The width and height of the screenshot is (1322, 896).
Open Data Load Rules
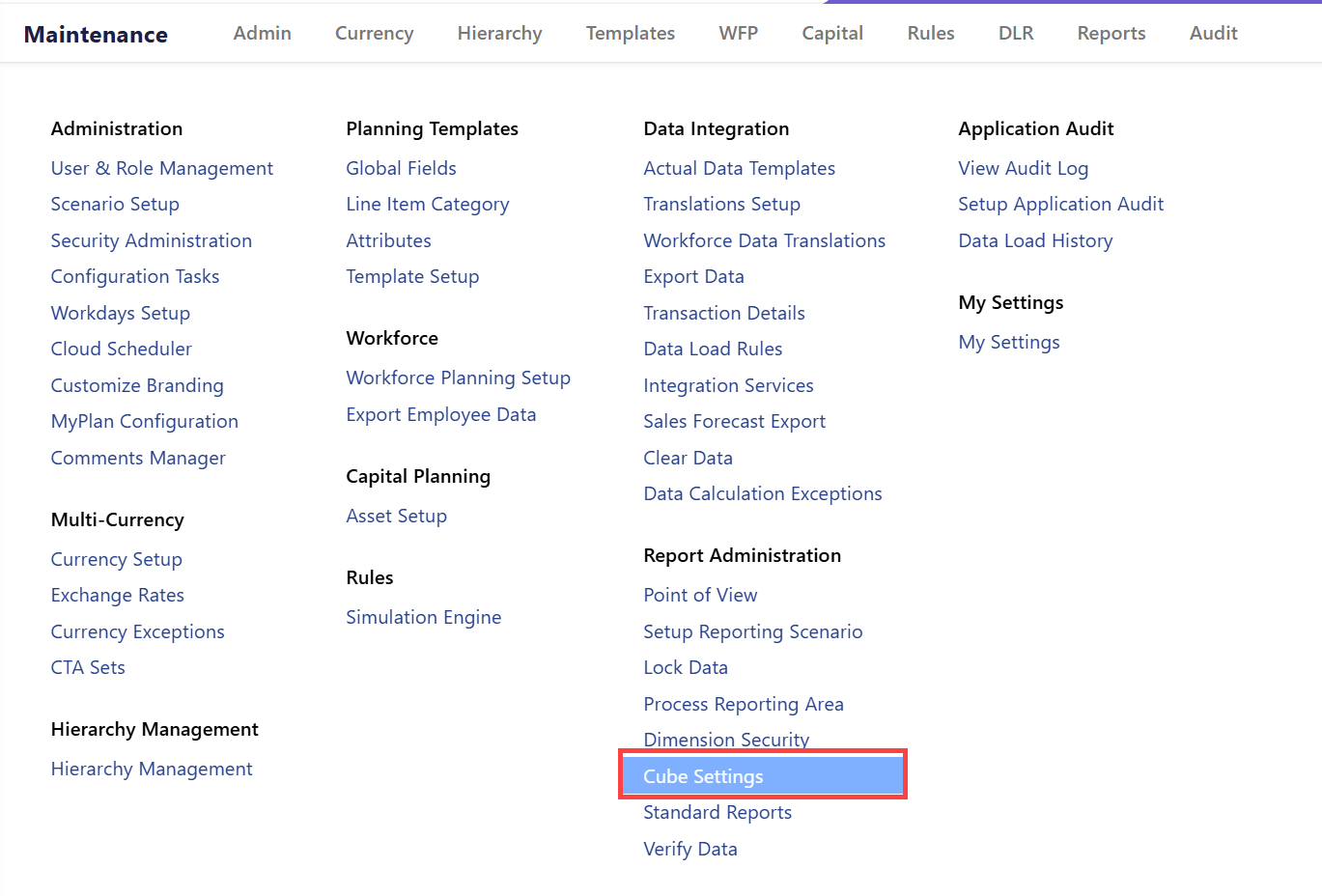pyautogui.click(x=713, y=349)
